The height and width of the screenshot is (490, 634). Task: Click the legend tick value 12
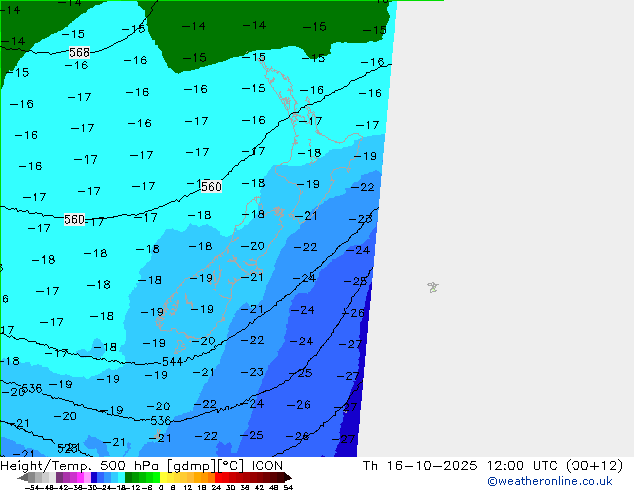pos(188,487)
